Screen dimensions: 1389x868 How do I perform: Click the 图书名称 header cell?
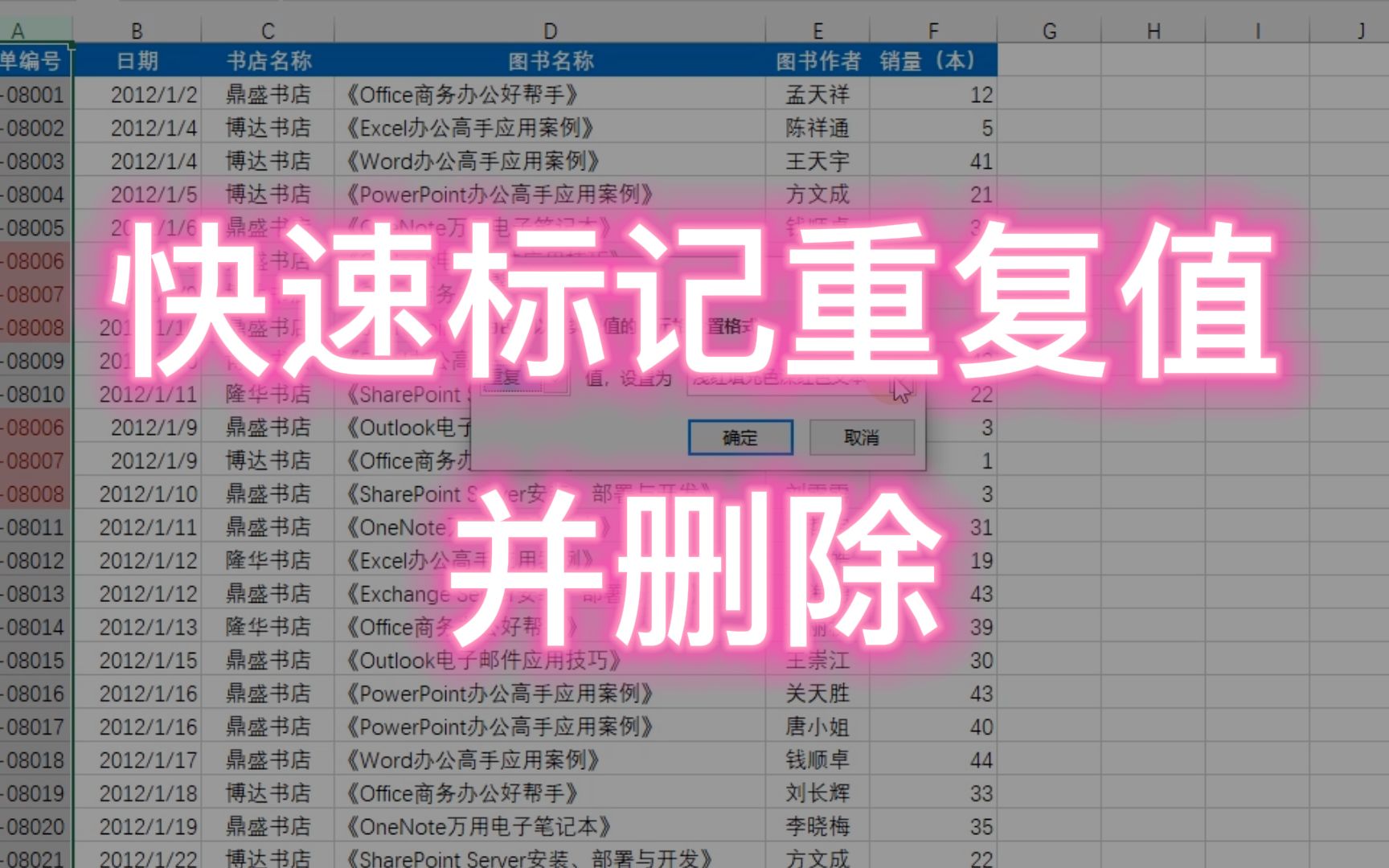point(550,60)
